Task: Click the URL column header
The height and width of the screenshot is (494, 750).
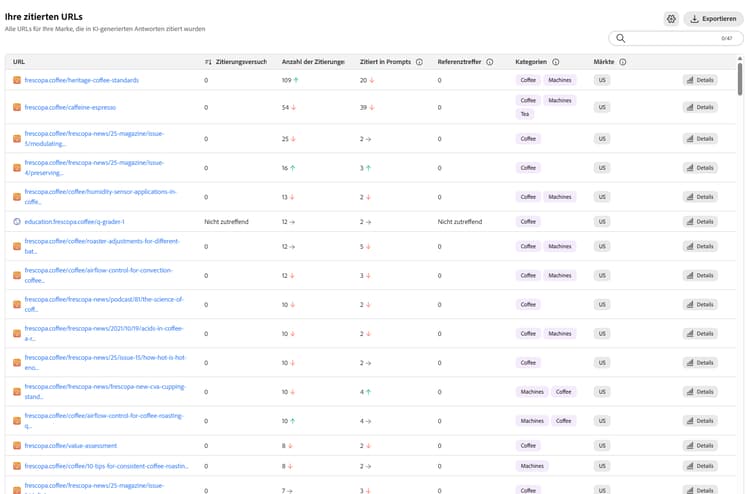Action: [x=19, y=62]
